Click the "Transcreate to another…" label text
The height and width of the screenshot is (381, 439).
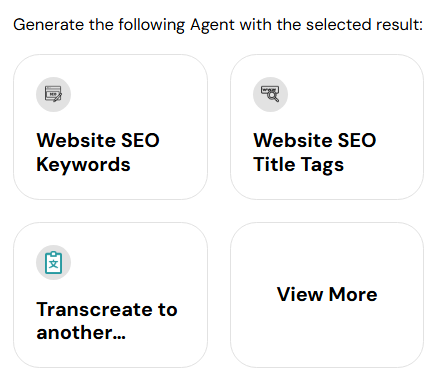click(x=107, y=321)
